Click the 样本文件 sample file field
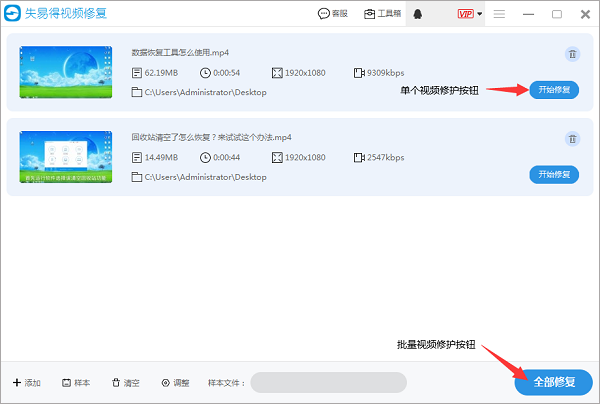600x404 pixels. (328, 382)
